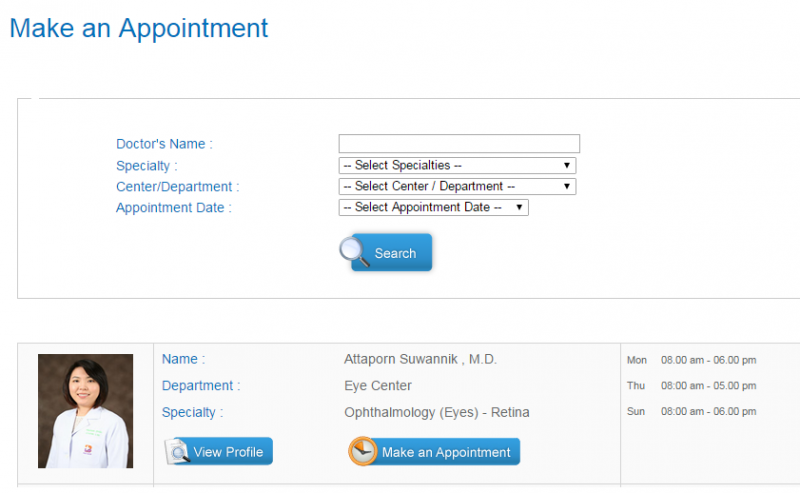
Task: Click the Make an Appointment button text
Action: click(x=446, y=452)
